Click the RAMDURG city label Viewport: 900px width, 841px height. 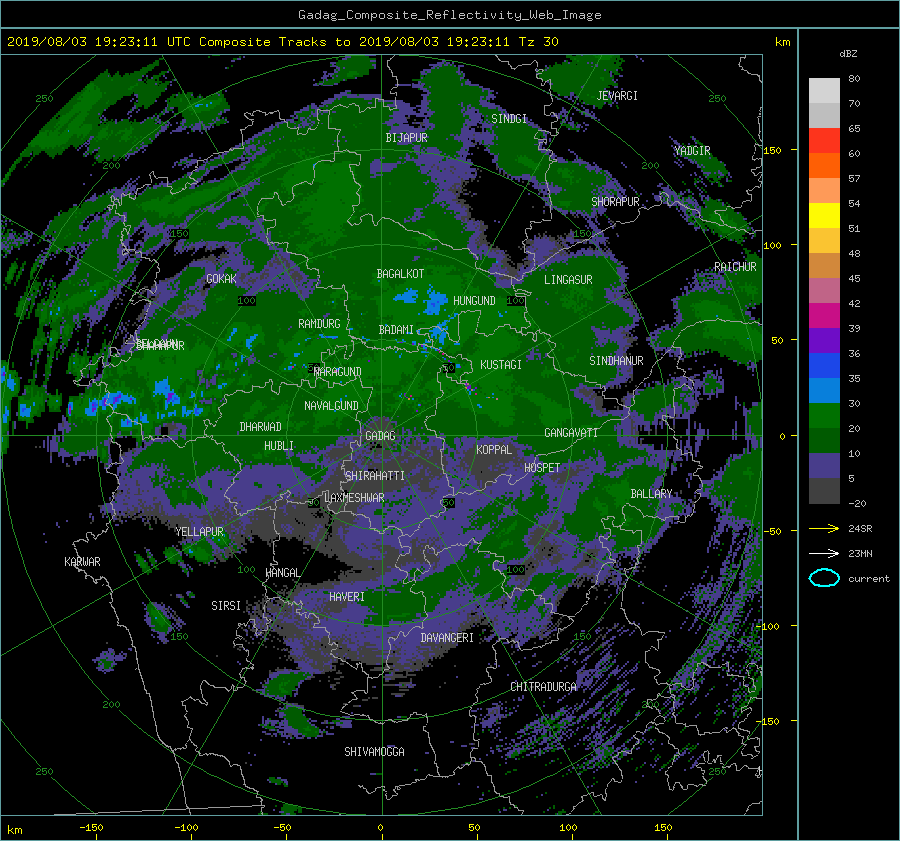(x=319, y=324)
